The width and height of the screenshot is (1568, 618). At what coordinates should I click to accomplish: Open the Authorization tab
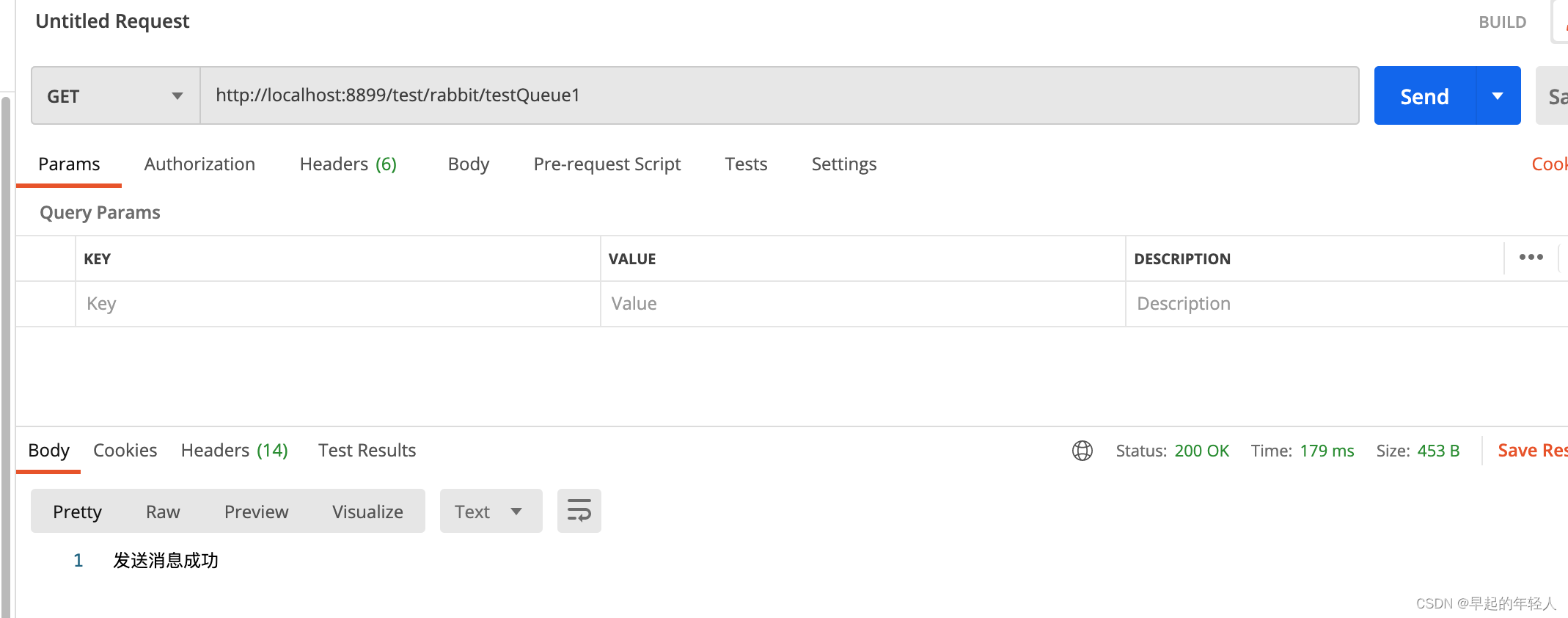199,164
